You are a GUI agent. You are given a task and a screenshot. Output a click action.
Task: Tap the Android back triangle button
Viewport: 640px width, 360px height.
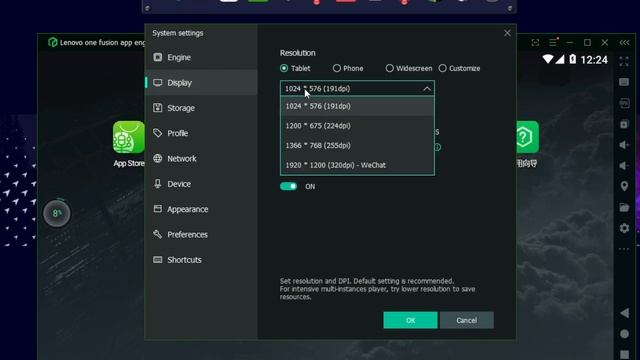(624, 313)
